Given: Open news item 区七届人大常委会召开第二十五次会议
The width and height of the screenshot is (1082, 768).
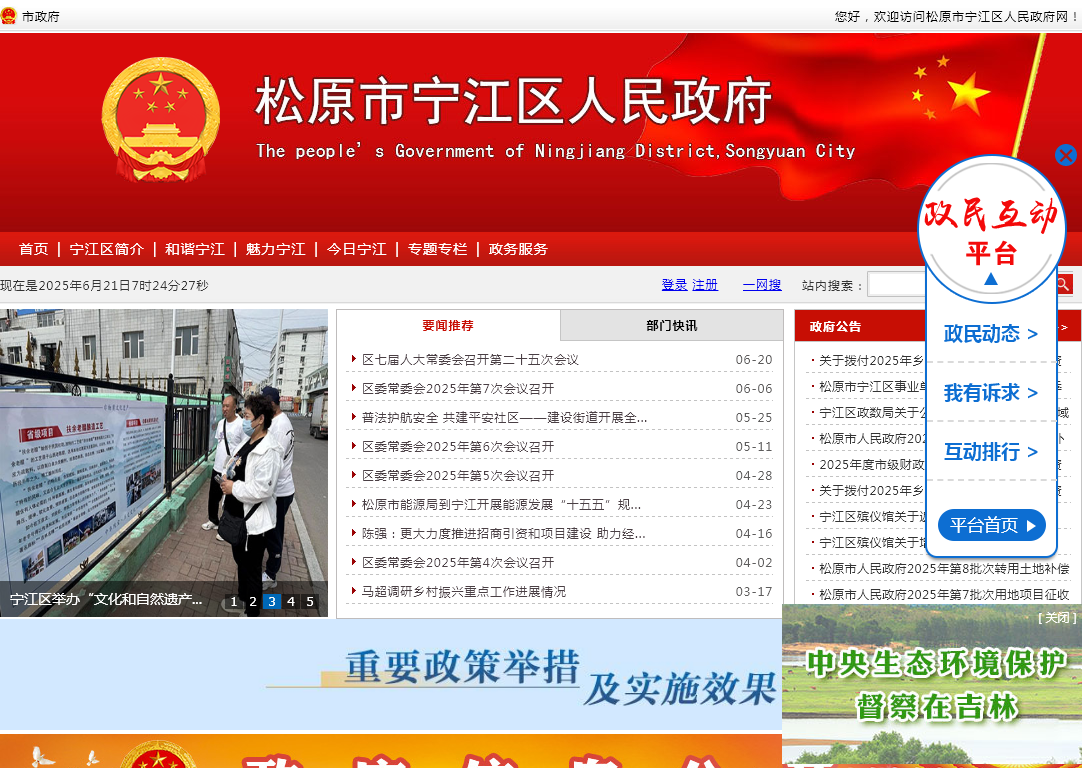Looking at the screenshot, I should pyautogui.click(x=471, y=360).
